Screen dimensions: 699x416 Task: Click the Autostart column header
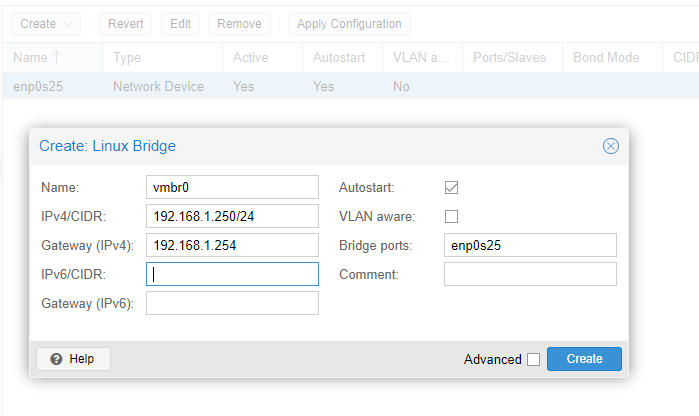[x=342, y=58]
